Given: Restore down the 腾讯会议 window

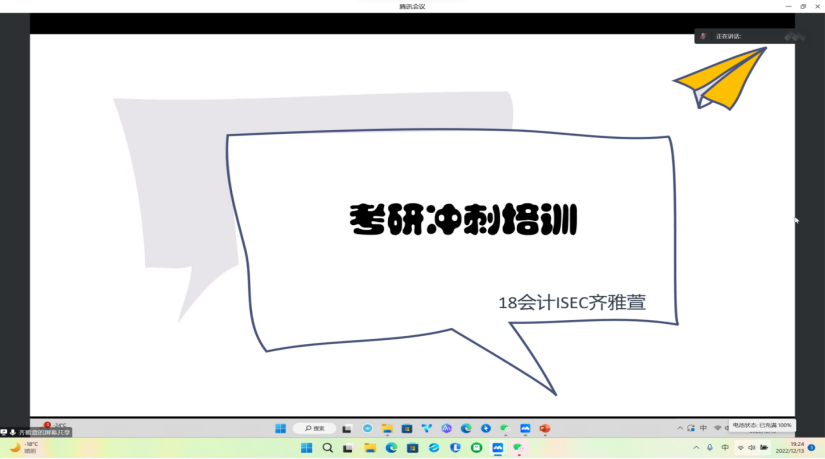Looking at the screenshot, I should point(803,6).
